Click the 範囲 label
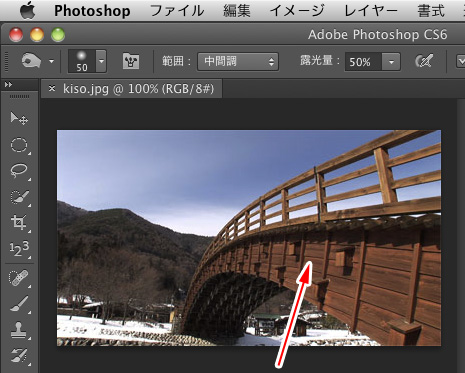465x373 pixels. click(176, 61)
